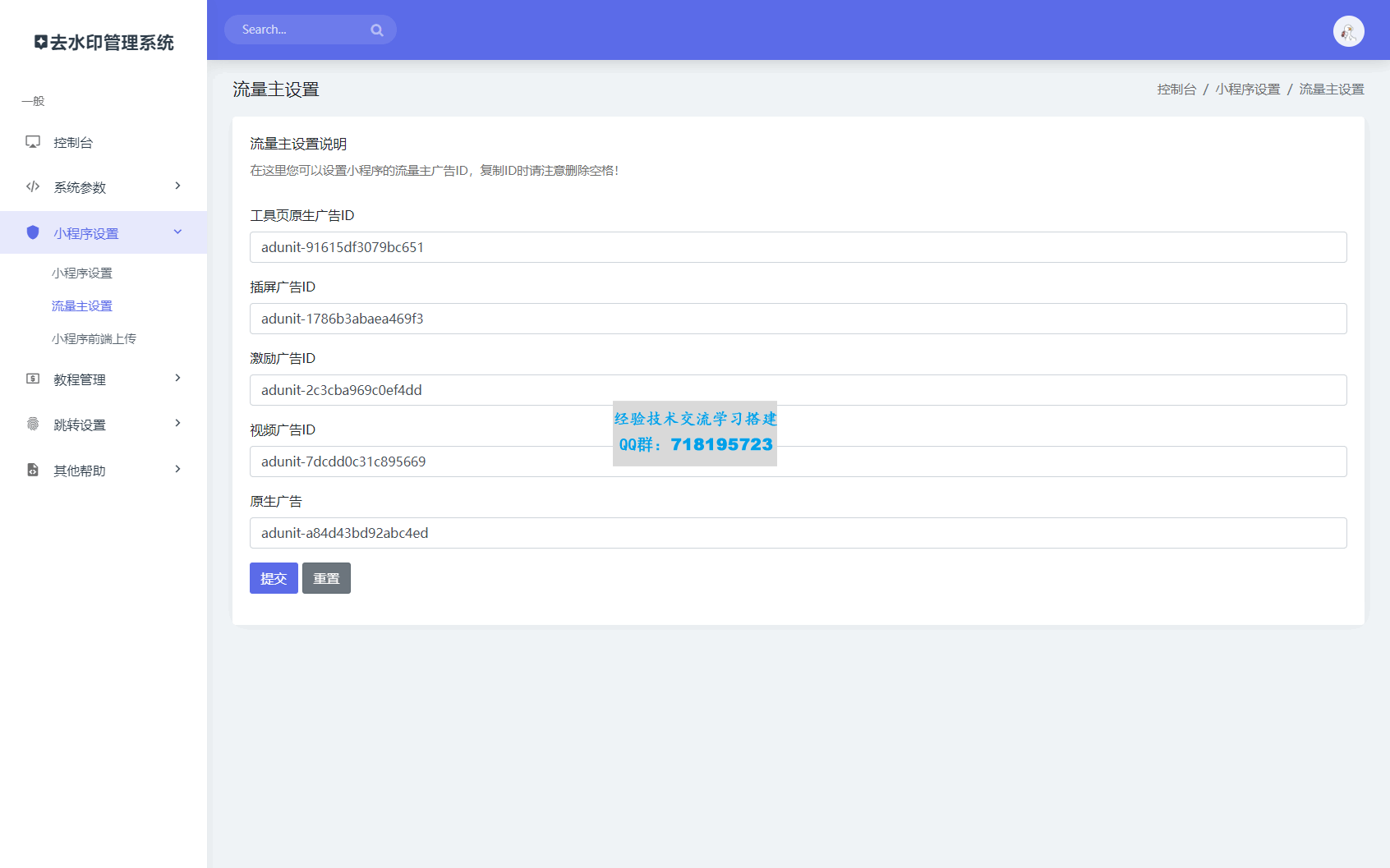Collapse the 小程序设置 chevron

(177, 232)
